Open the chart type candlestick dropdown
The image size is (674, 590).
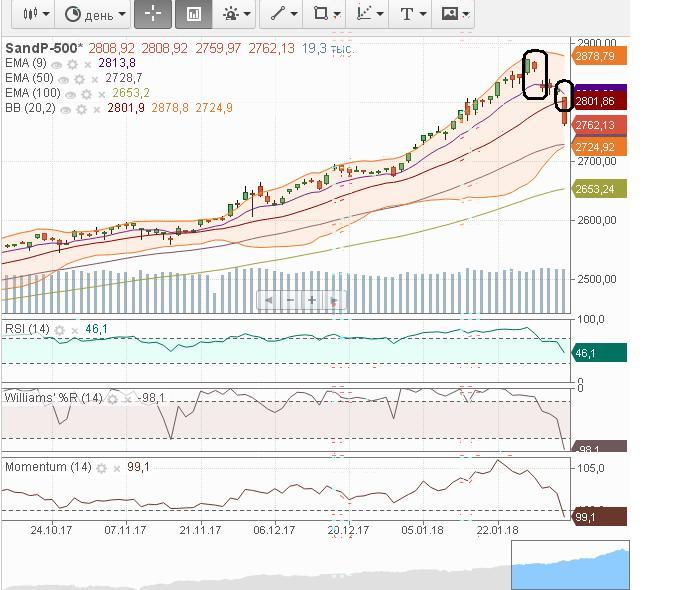36,14
